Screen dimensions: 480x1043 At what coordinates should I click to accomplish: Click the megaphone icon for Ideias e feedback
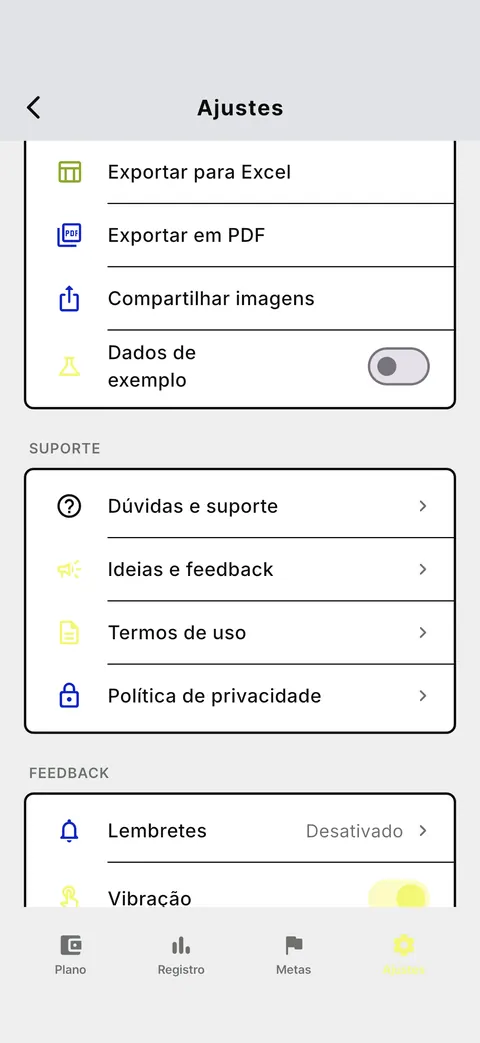[69, 569]
